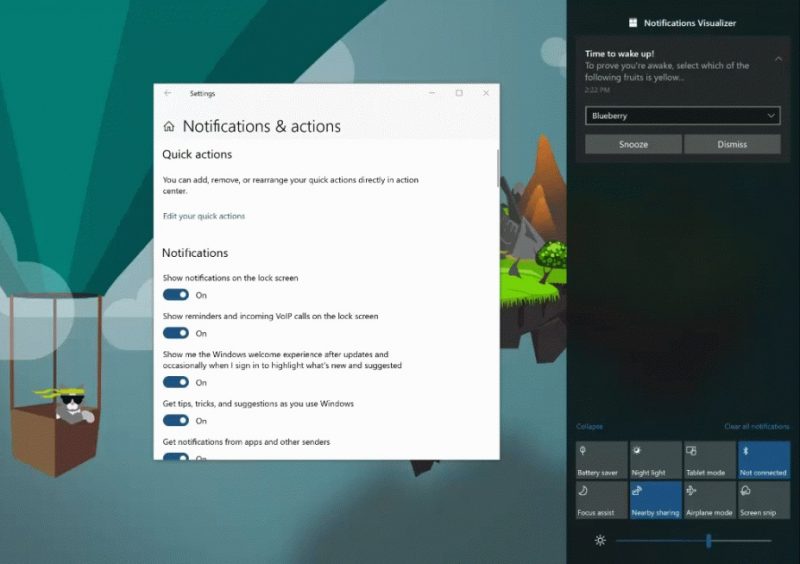Enable Airplane mode quick action
Screen dimensions: 800x564
(x=710, y=500)
